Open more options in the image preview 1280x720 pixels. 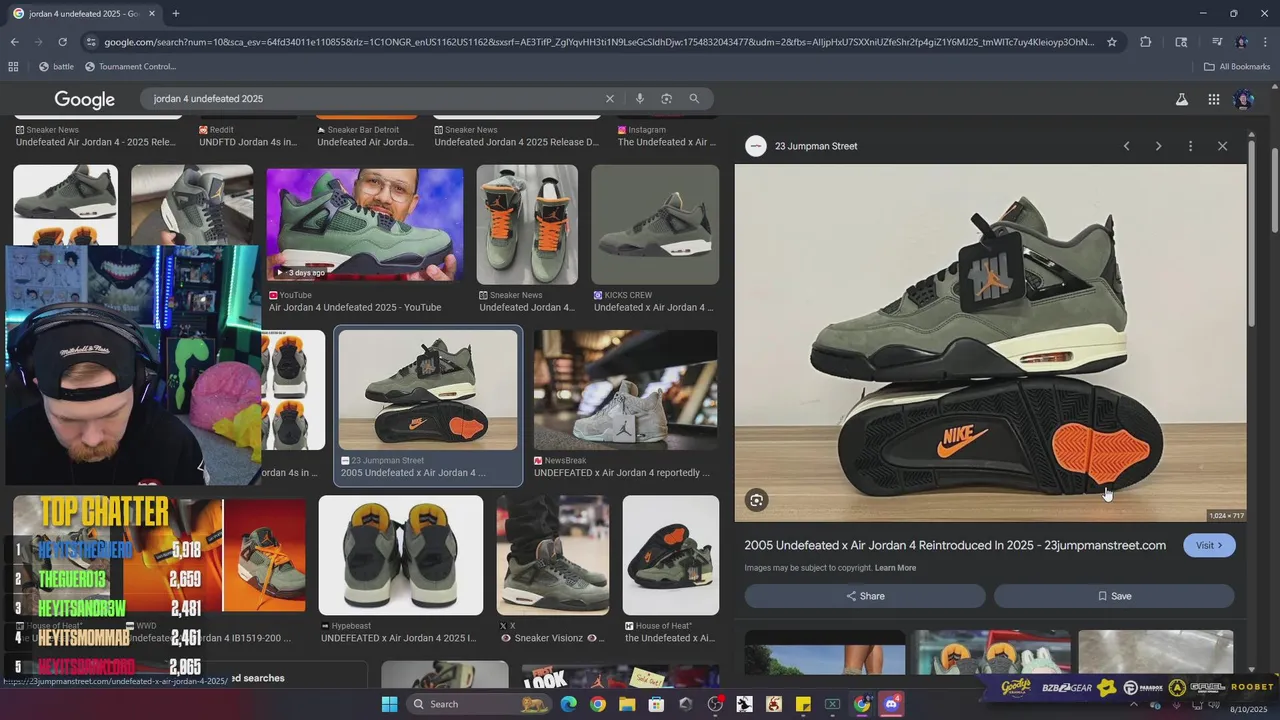(x=1190, y=146)
